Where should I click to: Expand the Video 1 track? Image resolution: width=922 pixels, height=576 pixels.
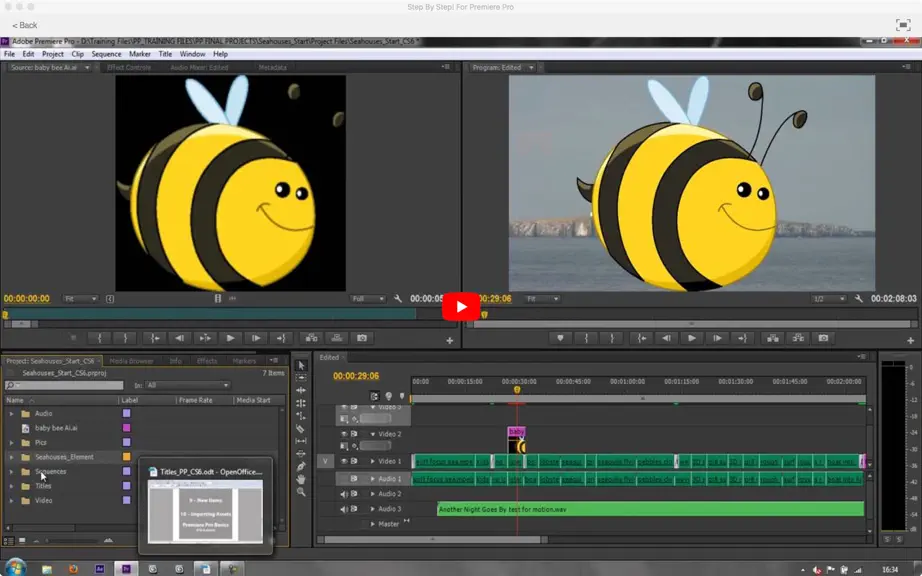[x=372, y=461]
